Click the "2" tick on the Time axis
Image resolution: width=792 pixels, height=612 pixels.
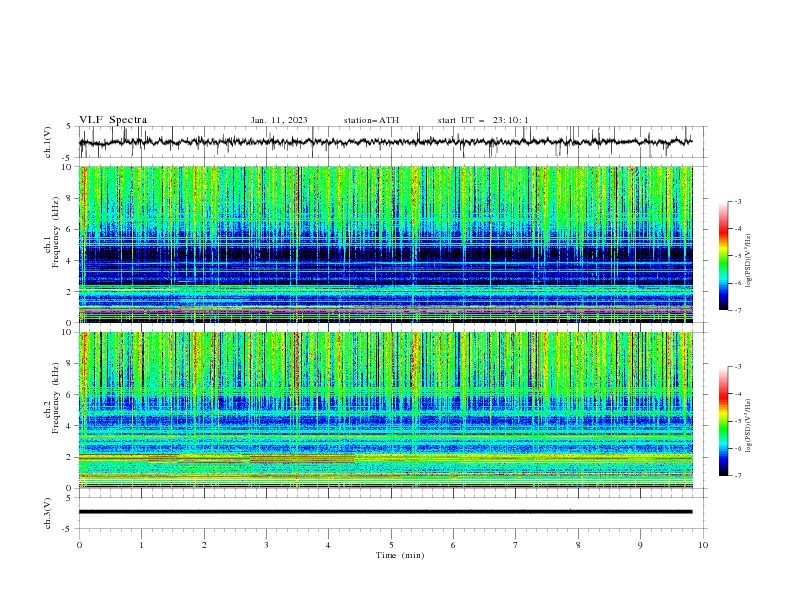tap(204, 545)
